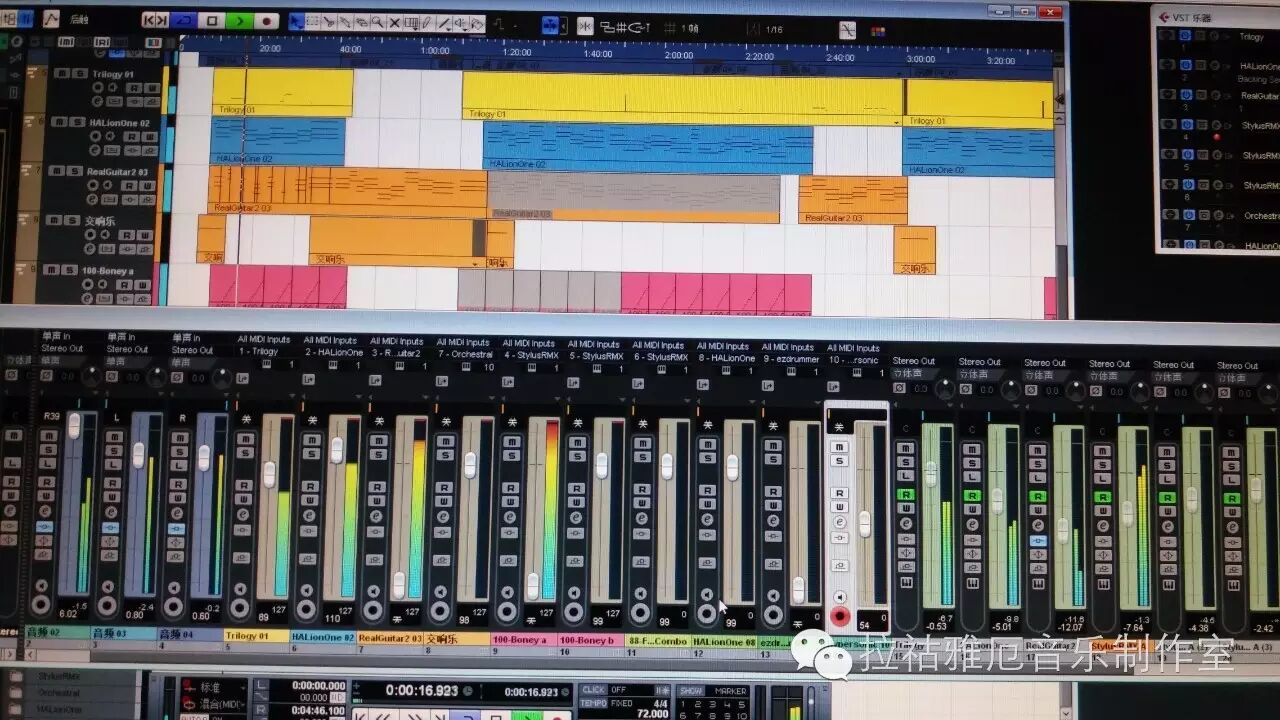Screen dimensions: 1280x720
Task: Enable read automation on HALionOne 02 track
Action: click(x=131, y=136)
